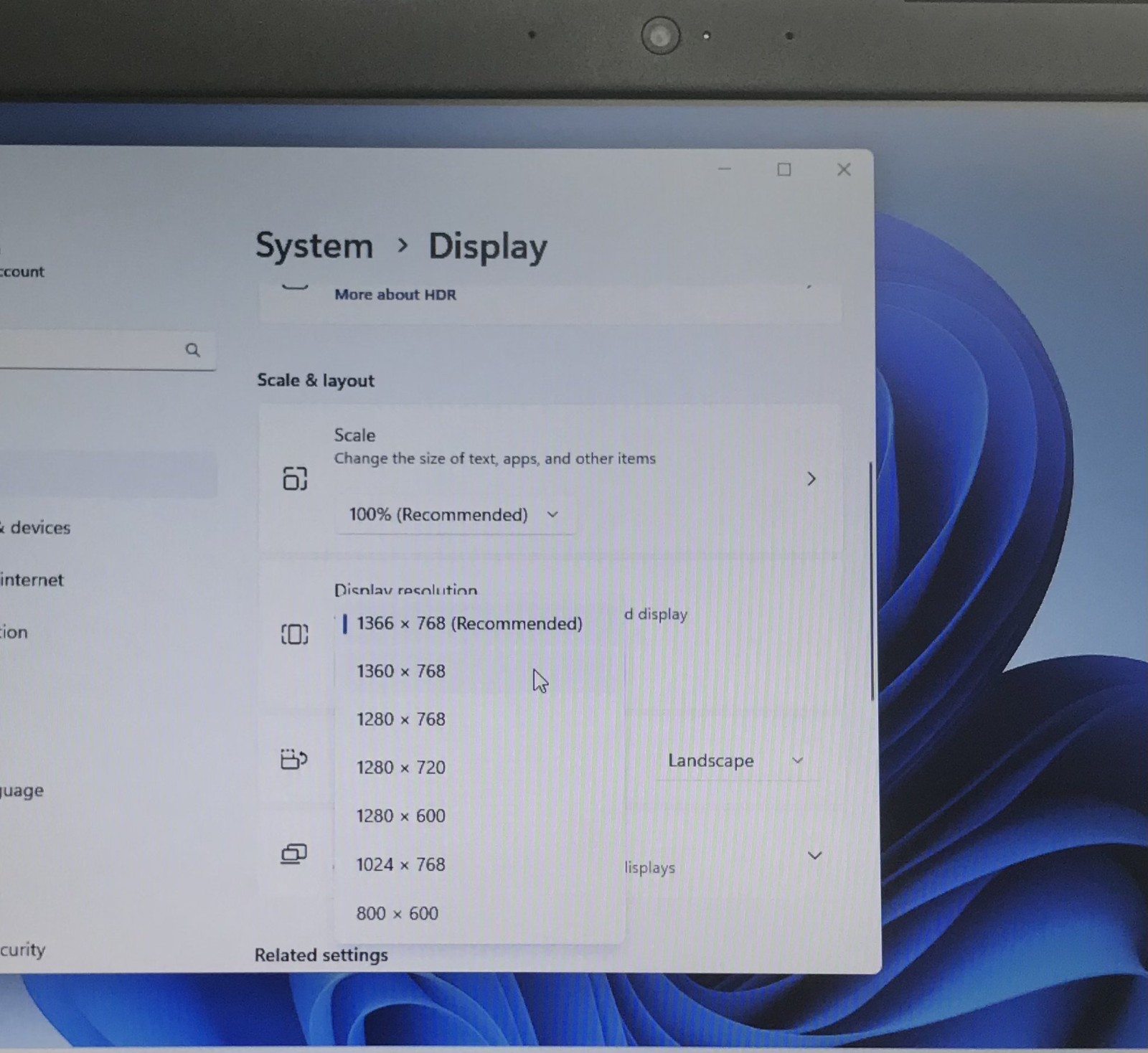Viewport: 1148px width, 1053px height.
Task: Go back to System in breadcrumb
Action: [x=314, y=246]
